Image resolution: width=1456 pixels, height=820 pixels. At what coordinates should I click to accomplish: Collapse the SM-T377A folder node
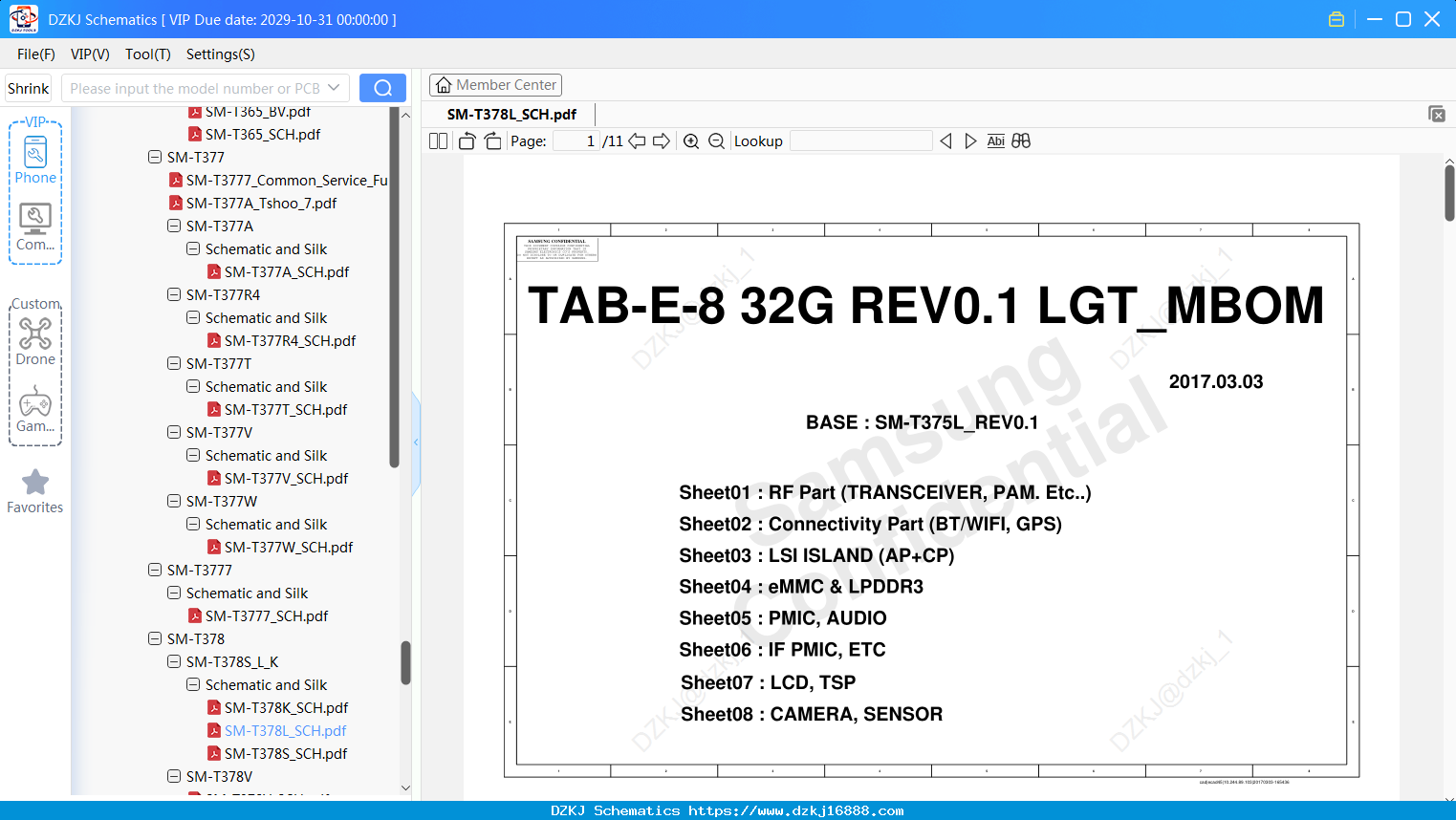point(174,226)
